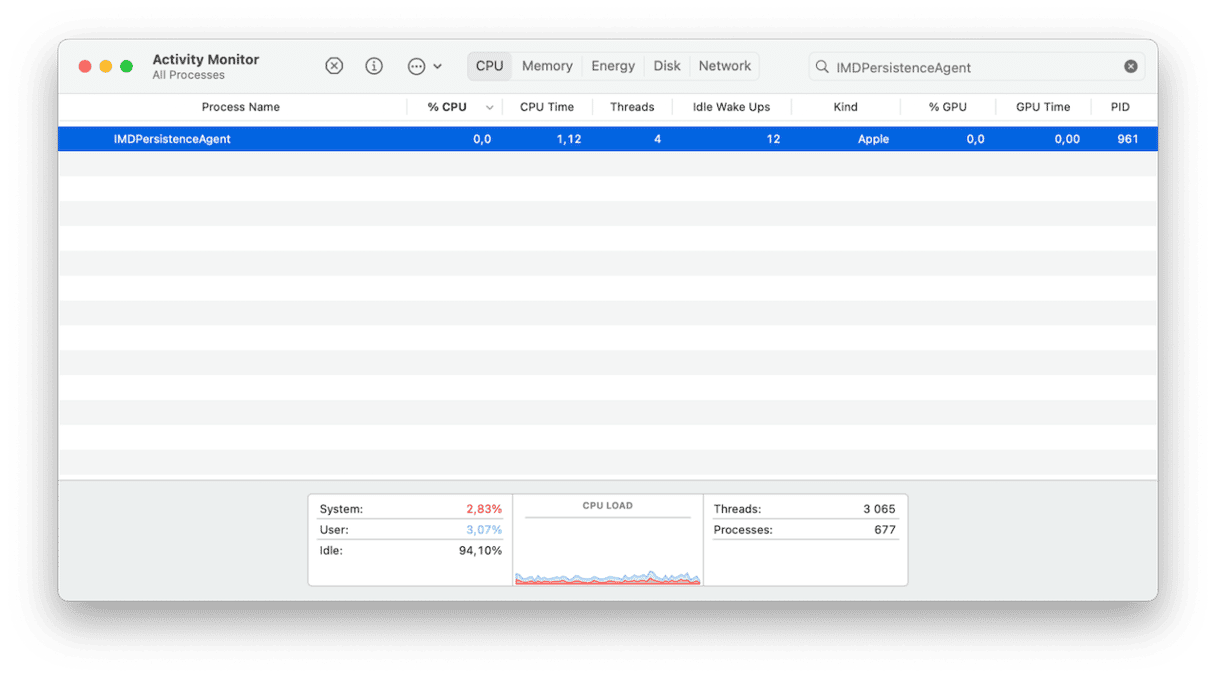Click the ellipsis more-options icon

point(417,66)
